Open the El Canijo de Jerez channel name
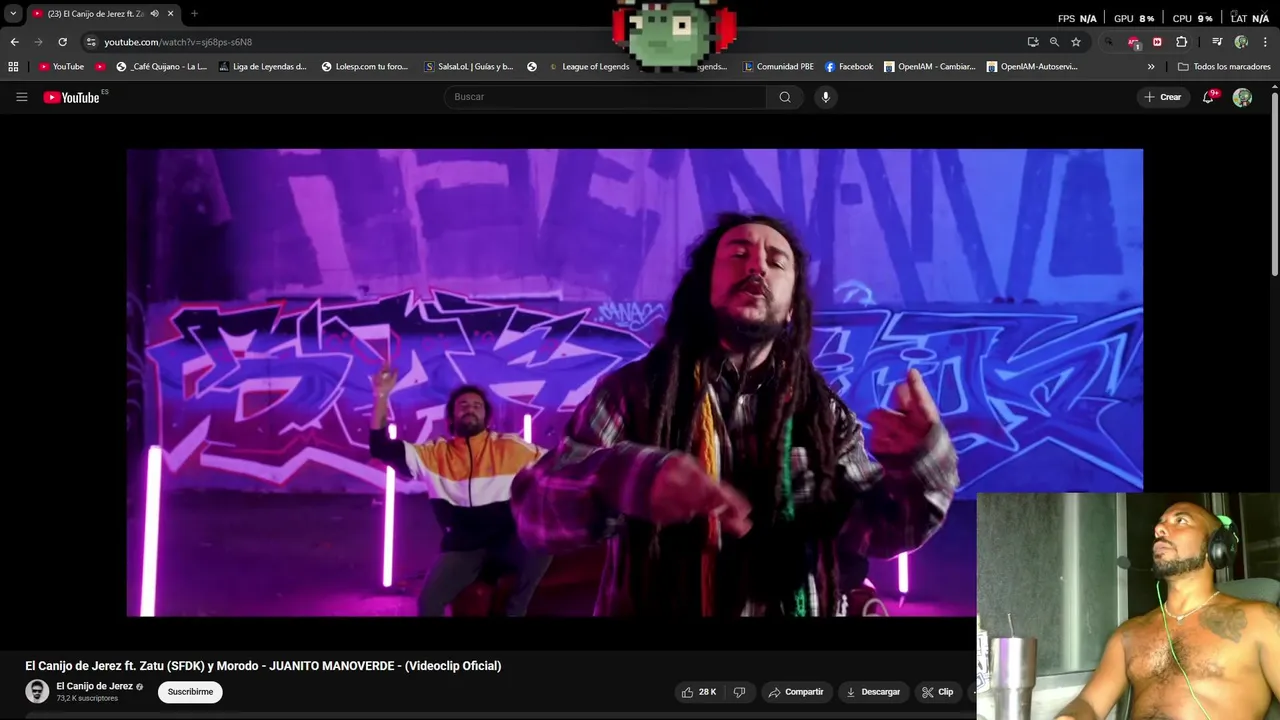This screenshot has height=720, width=1280. 94,686
